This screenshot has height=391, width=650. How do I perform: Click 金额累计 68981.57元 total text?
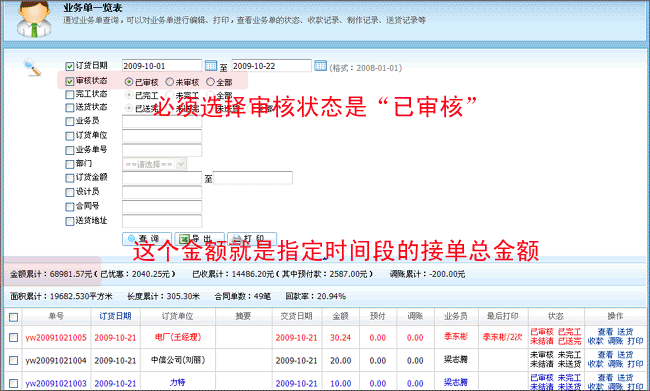tap(51, 274)
